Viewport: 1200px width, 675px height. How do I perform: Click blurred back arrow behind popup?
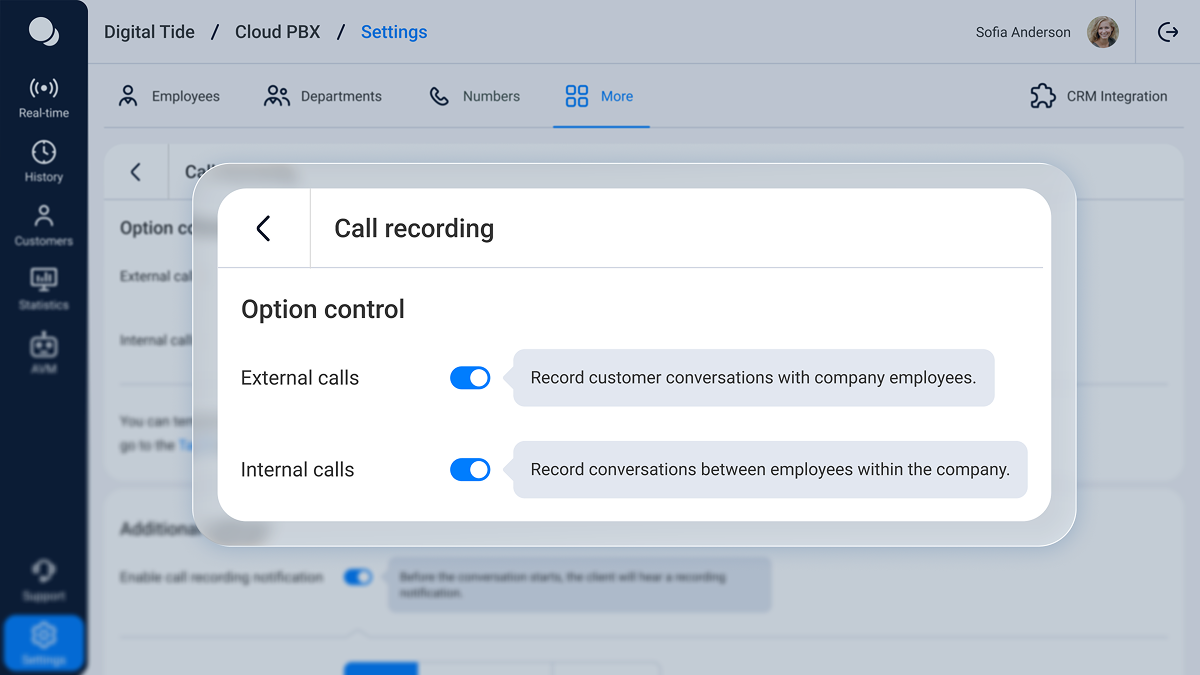click(x=136, y=172)
